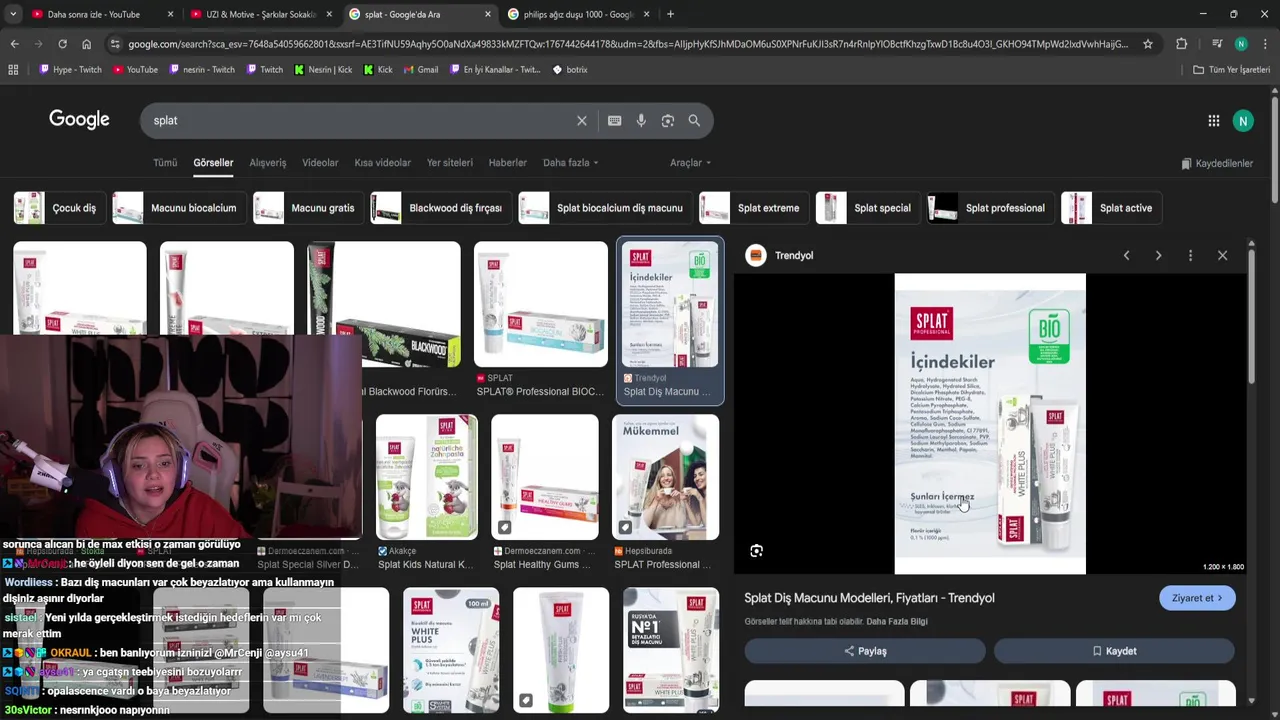Show the previous image in preview panel
Viewport: 1280px width, 720px height.
click(x=1126, y=255)
